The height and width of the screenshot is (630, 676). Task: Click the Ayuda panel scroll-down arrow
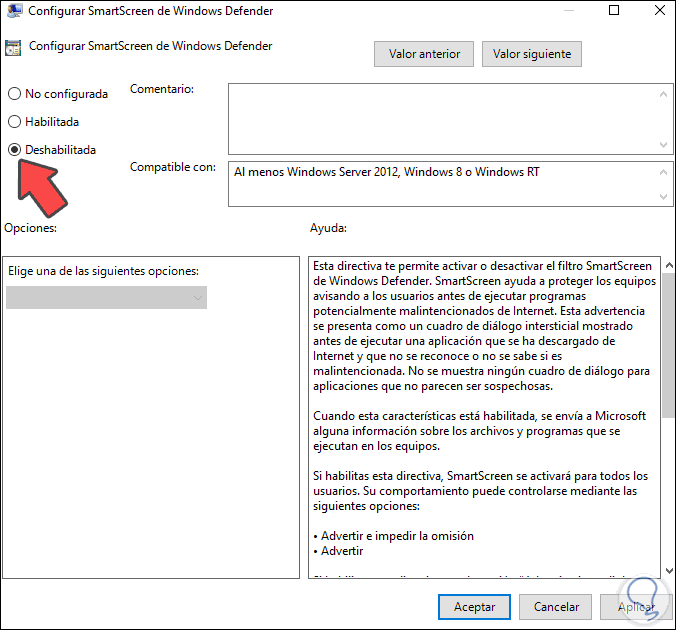click(669, 570)
